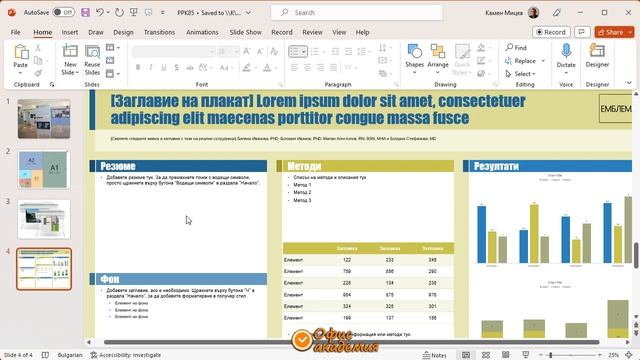Image resolution: width=640 pixels, height=360 pixels.
Task: Click Accessibility: Investigate status
Action: point(126,355)
